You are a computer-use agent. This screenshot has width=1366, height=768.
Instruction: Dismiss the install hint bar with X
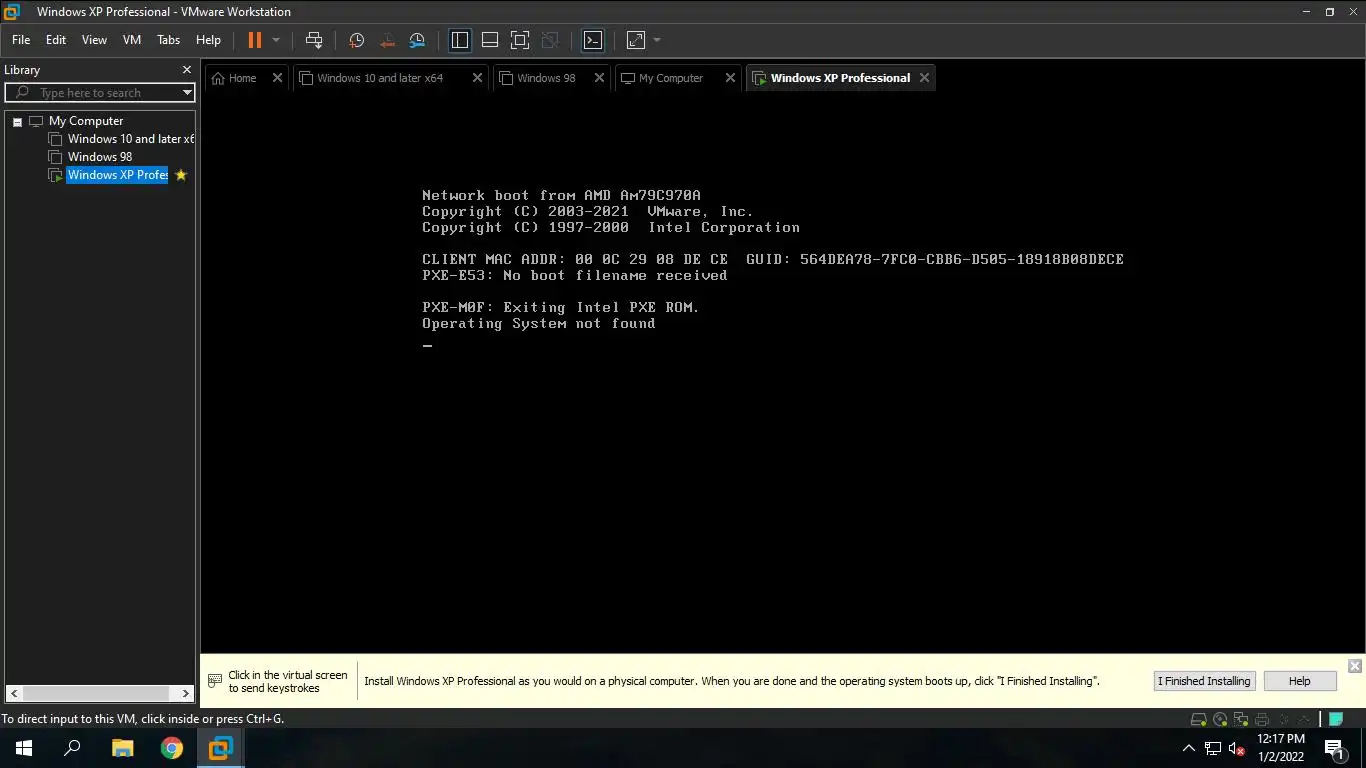(x=1355, y=666)
